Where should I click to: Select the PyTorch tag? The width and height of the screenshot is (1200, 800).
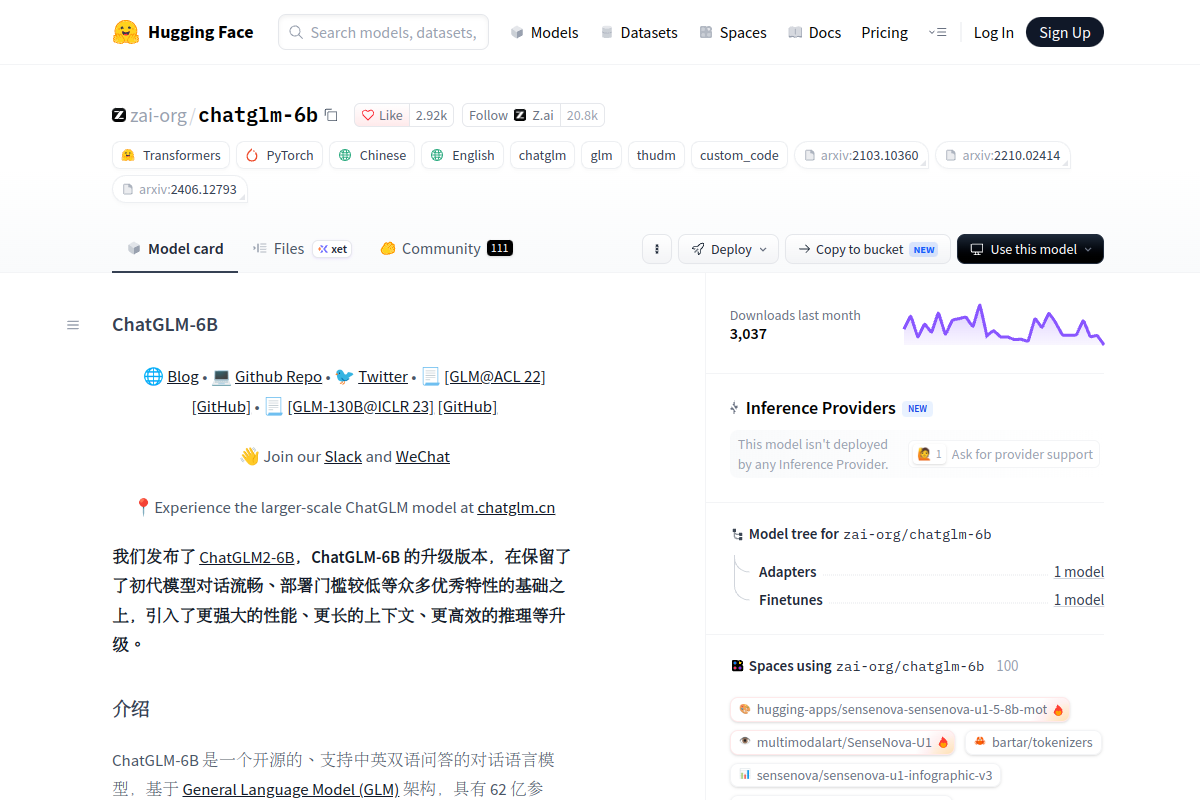[x=279, y=155]
